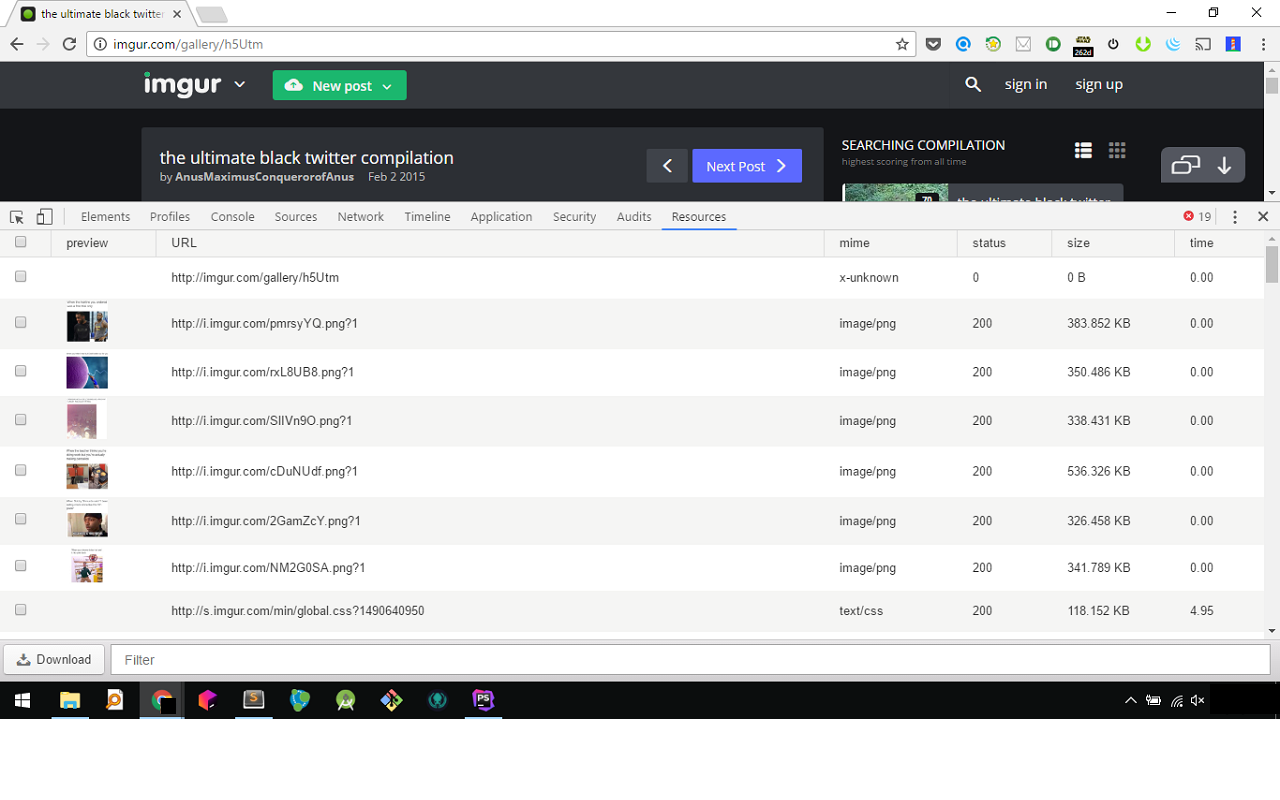Open the Console tab in DevTools
Image resolution: width=1280 pixels, height=800 pixels.
(232, 216)
